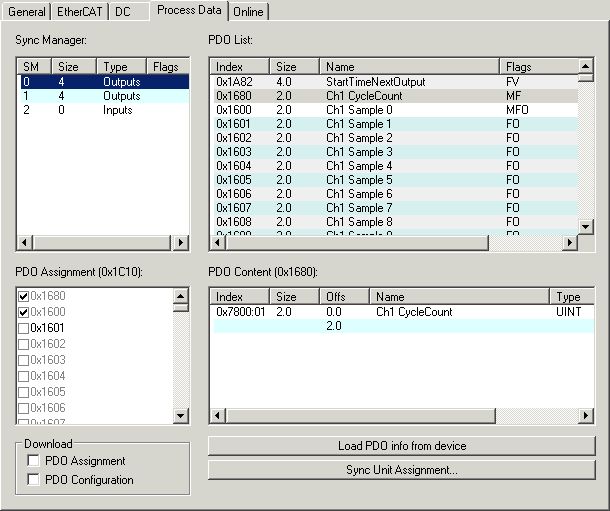
Task: Enable the Download PDO Assignment checkbox
Action: pos(33,460)
